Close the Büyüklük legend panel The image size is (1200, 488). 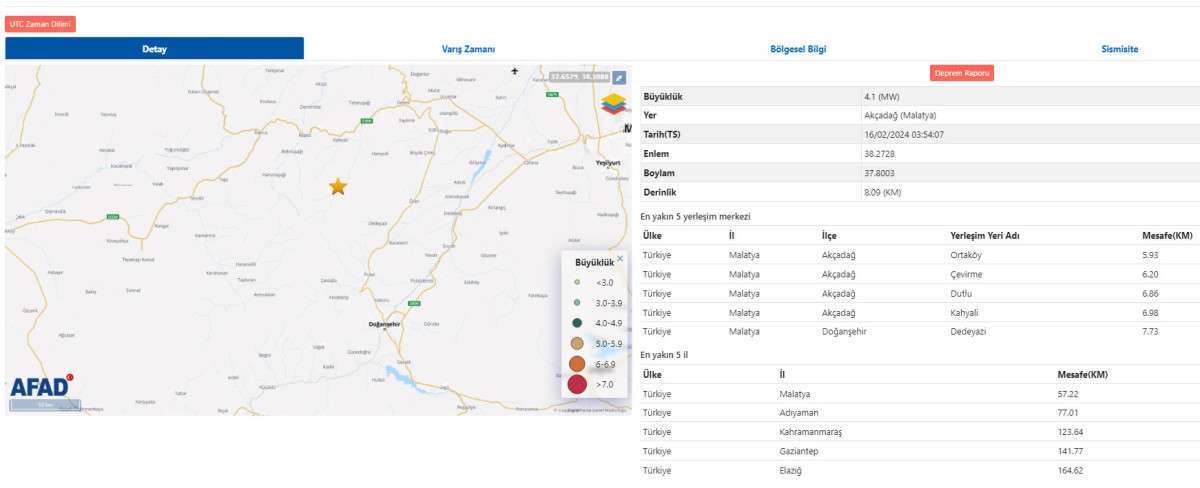coord(619,258)
